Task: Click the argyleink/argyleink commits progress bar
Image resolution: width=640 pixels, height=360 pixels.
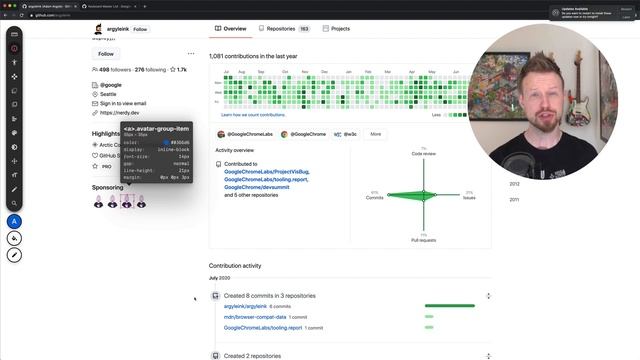Action: click(450, 306)
